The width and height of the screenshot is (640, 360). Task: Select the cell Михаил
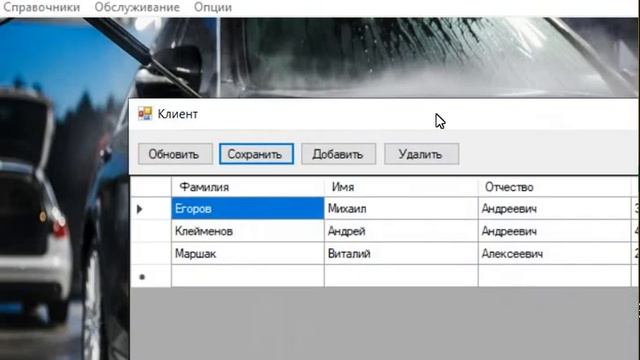(401, 209)
